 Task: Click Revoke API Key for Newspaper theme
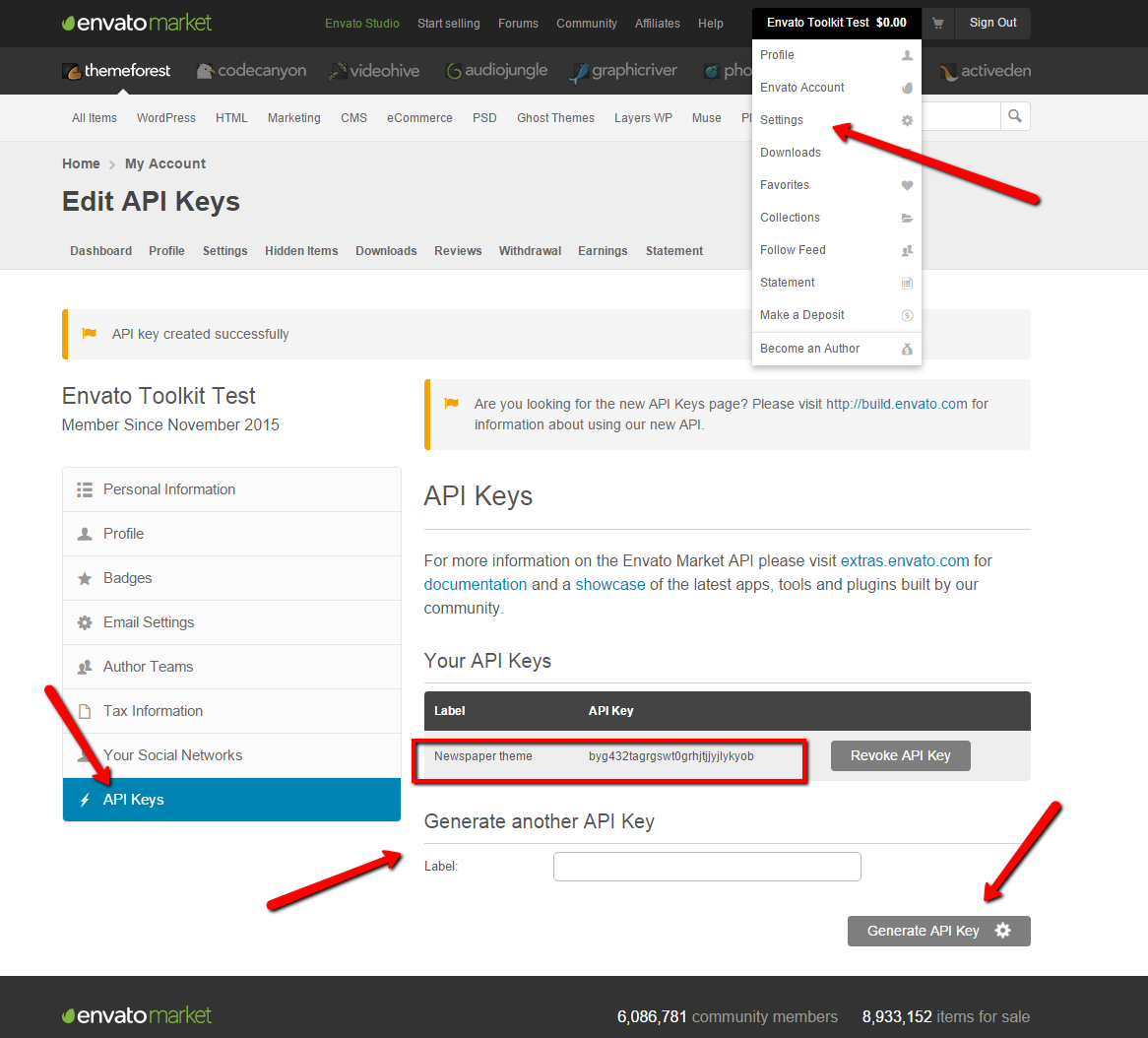coord(901,756)
